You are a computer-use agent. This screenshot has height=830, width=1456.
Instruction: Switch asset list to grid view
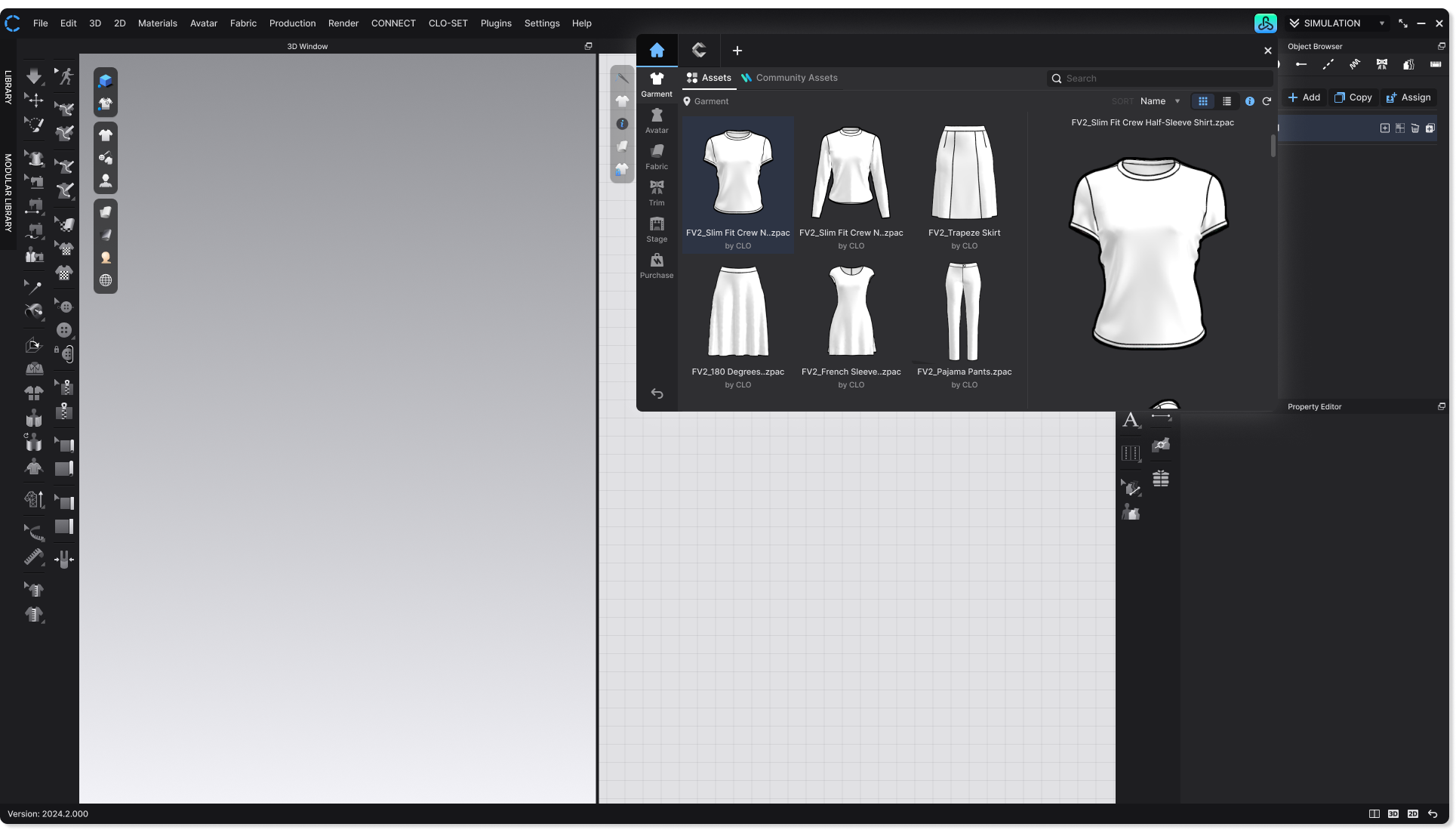[1203, 101]
